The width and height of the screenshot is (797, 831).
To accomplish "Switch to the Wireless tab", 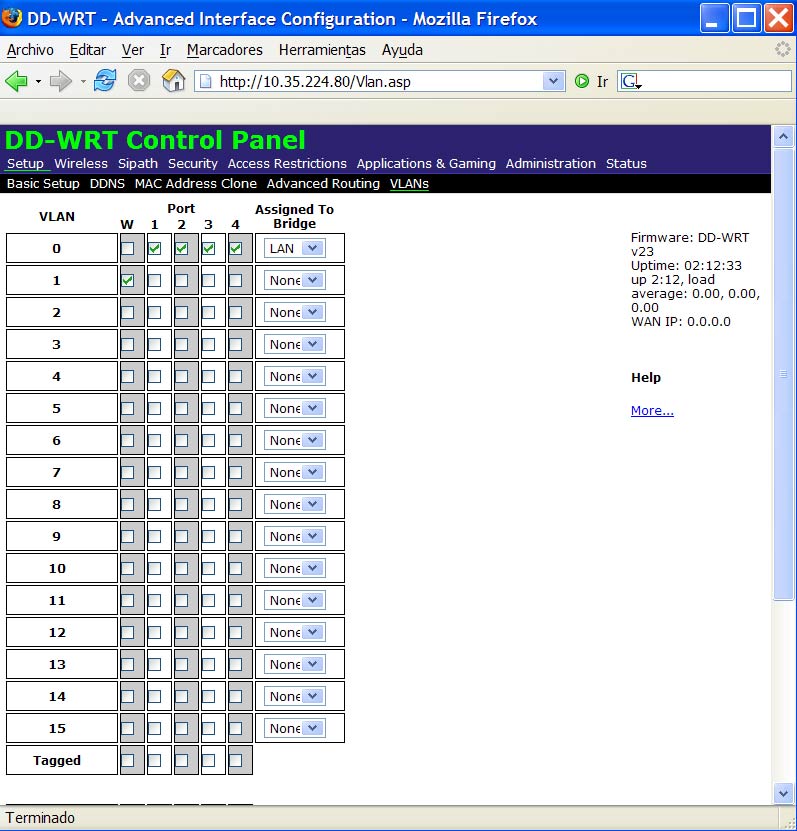I will pyautogui.click(x=81, y=163).
